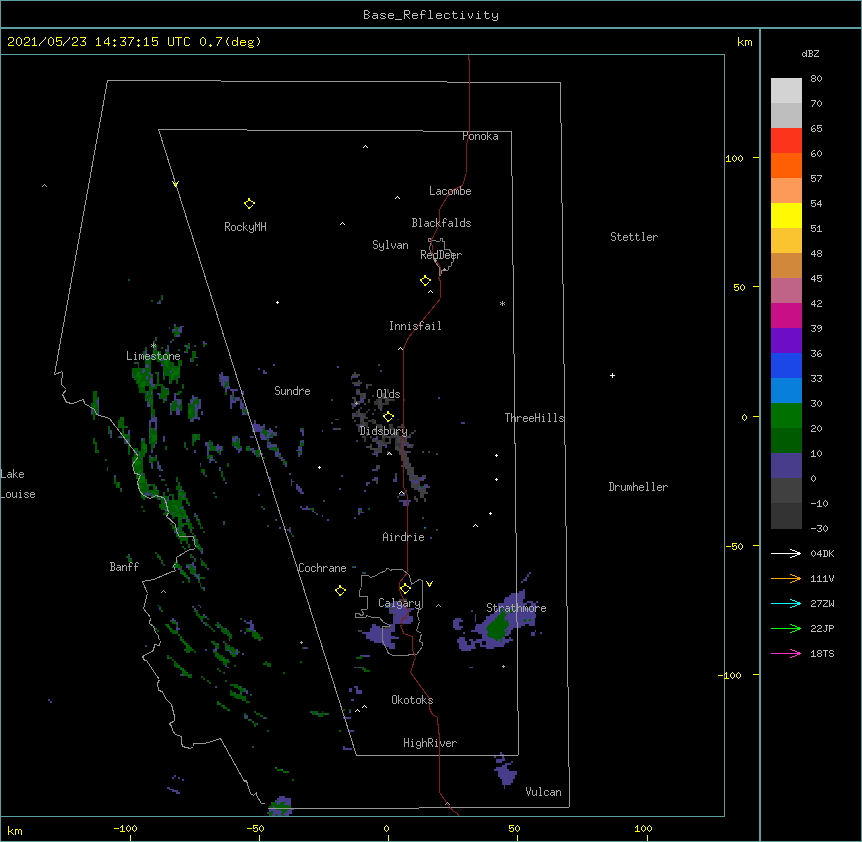Click the Didsbury label
This screenshot has height=842, width=862.
click(384, 431)
